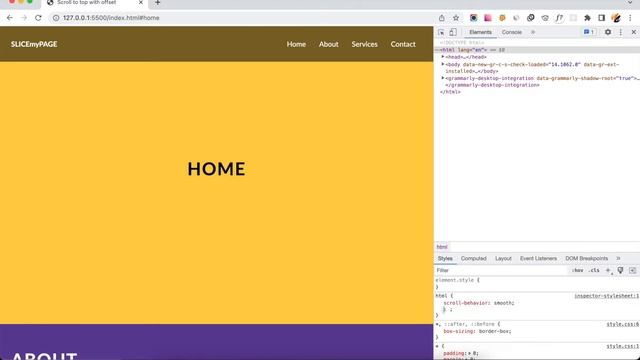This screenshot has width=640, height=360.
Task: Open the DOM Breakpoints tab
Action: pyautogui.click(x=587, y=258)
